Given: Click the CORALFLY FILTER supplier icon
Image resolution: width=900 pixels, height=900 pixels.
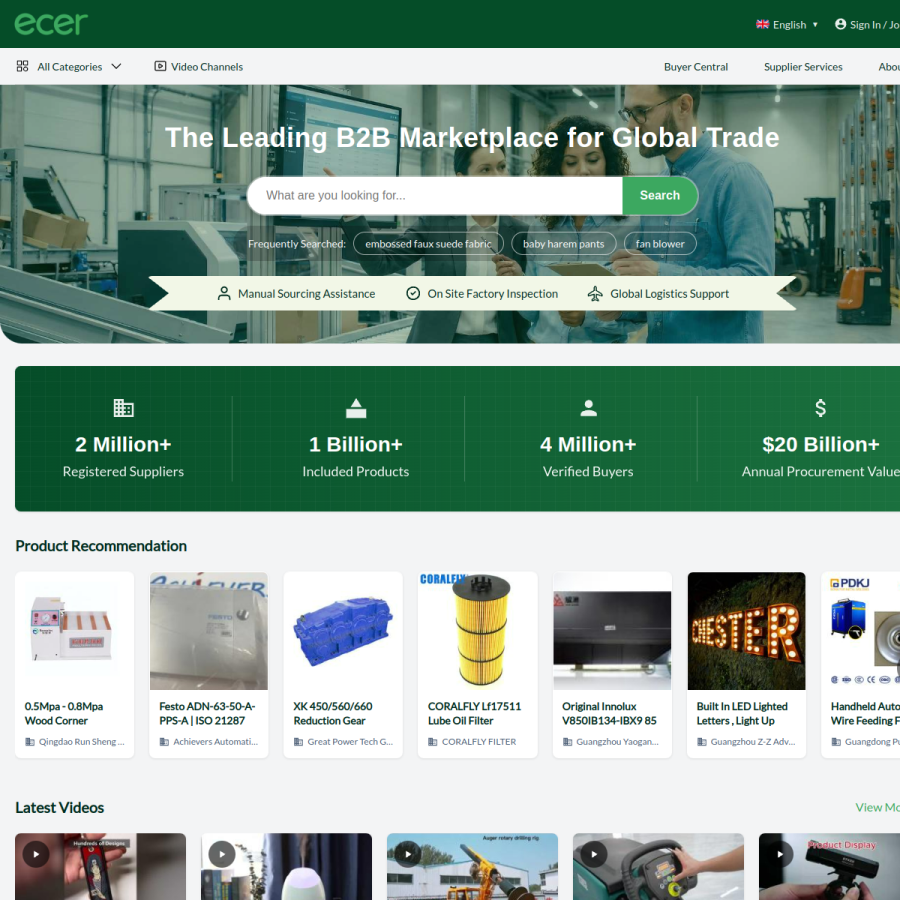Looking at the screenshot, I should point(433,742).
